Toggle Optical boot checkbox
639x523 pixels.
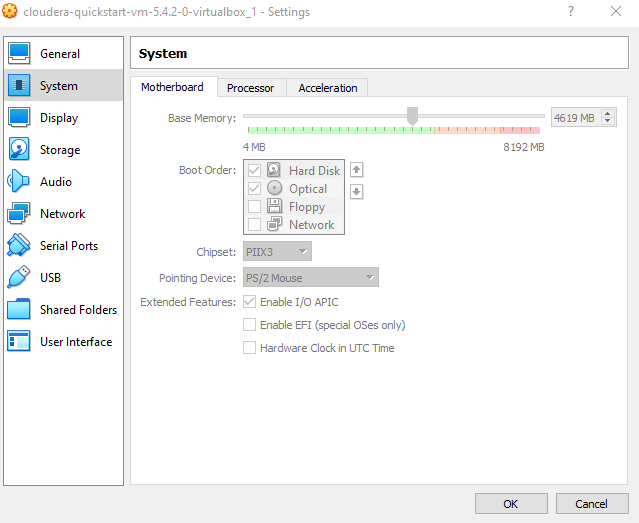pos(254,188)
